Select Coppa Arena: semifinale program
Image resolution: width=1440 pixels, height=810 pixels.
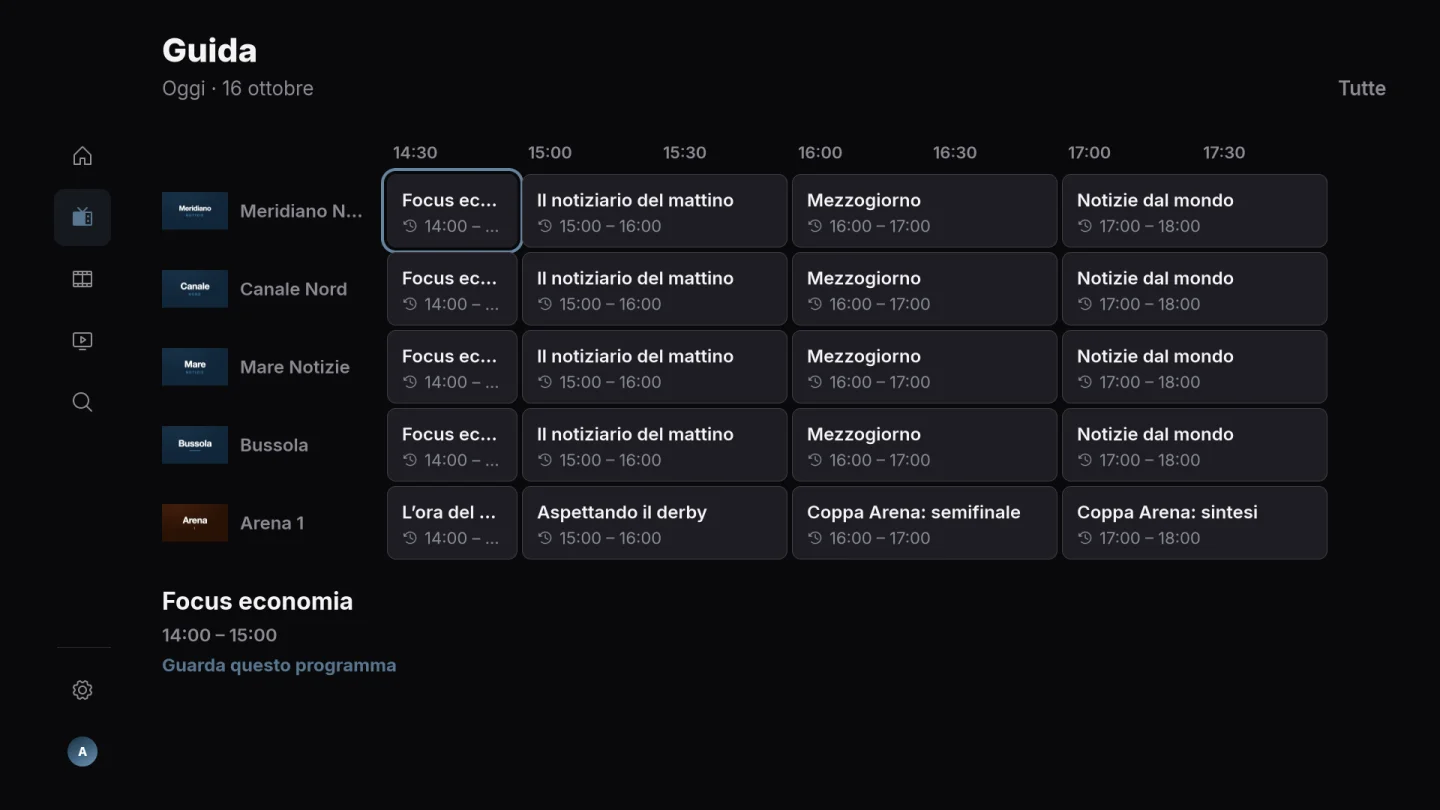[925, 523]
